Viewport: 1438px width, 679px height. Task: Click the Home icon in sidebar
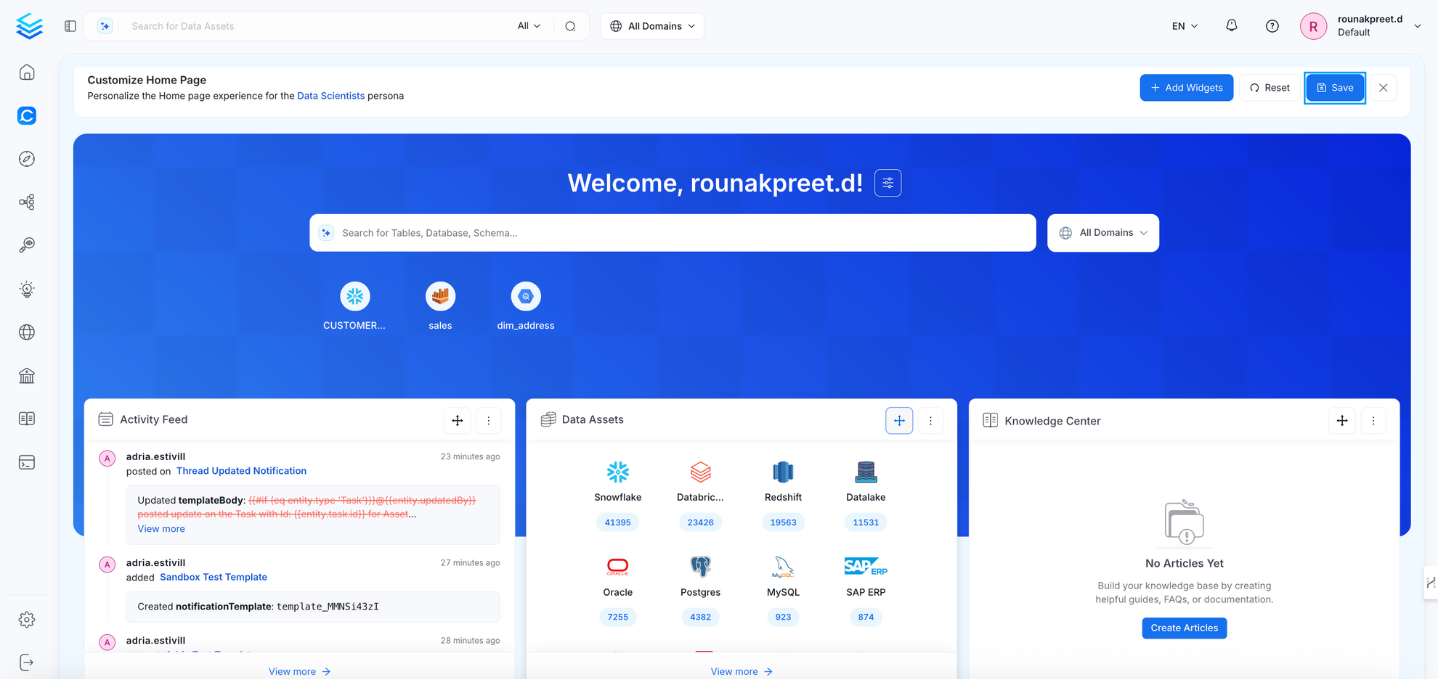point(27,72)
